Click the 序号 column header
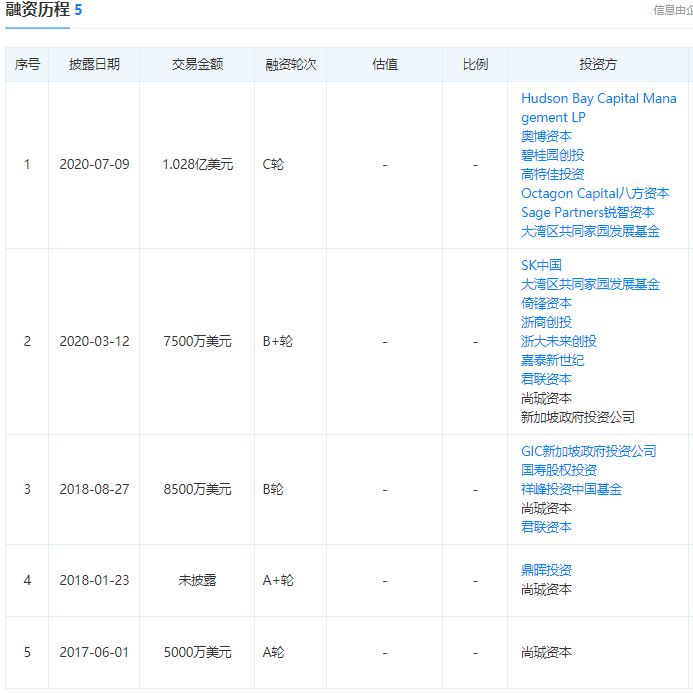This screenshot has height=693, width=693. pos(27,65)
